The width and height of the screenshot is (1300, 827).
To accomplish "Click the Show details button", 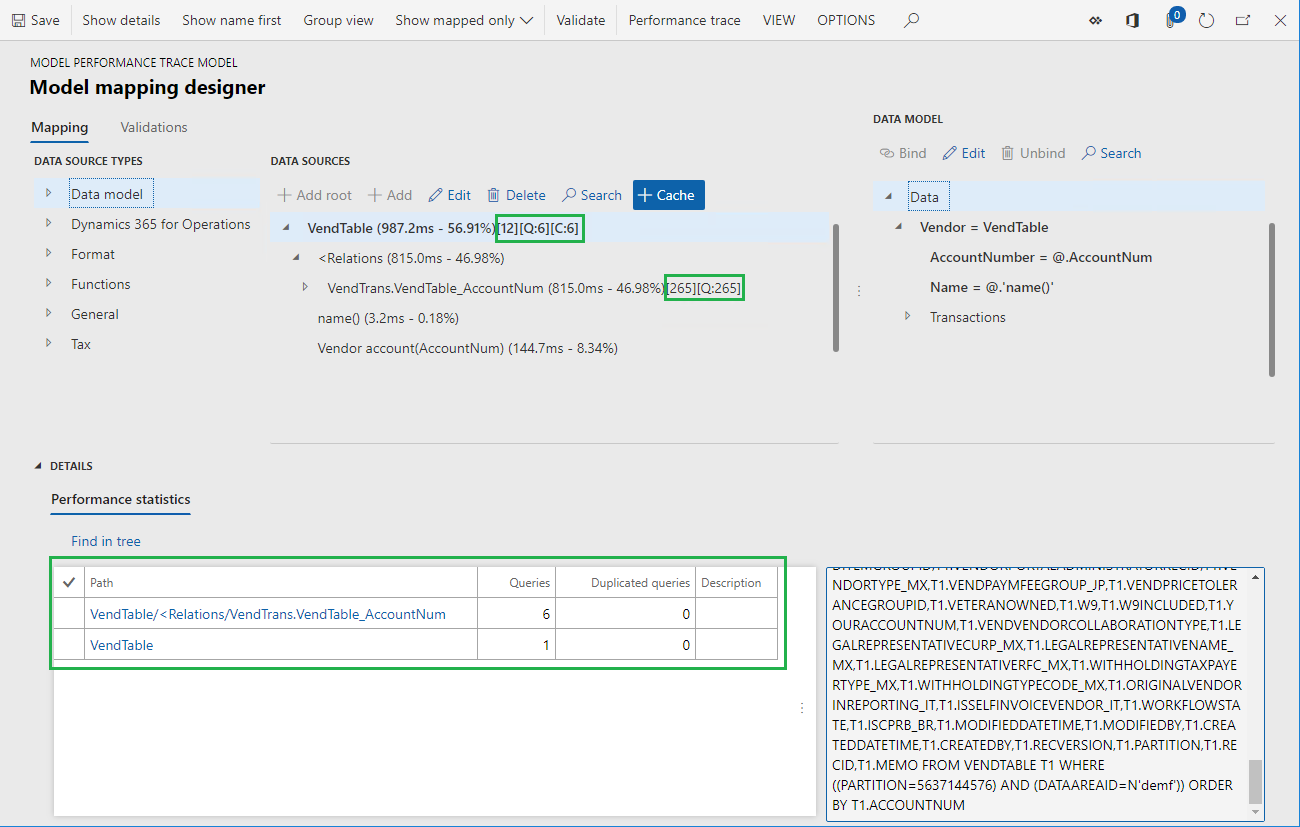I will (121, 20).
